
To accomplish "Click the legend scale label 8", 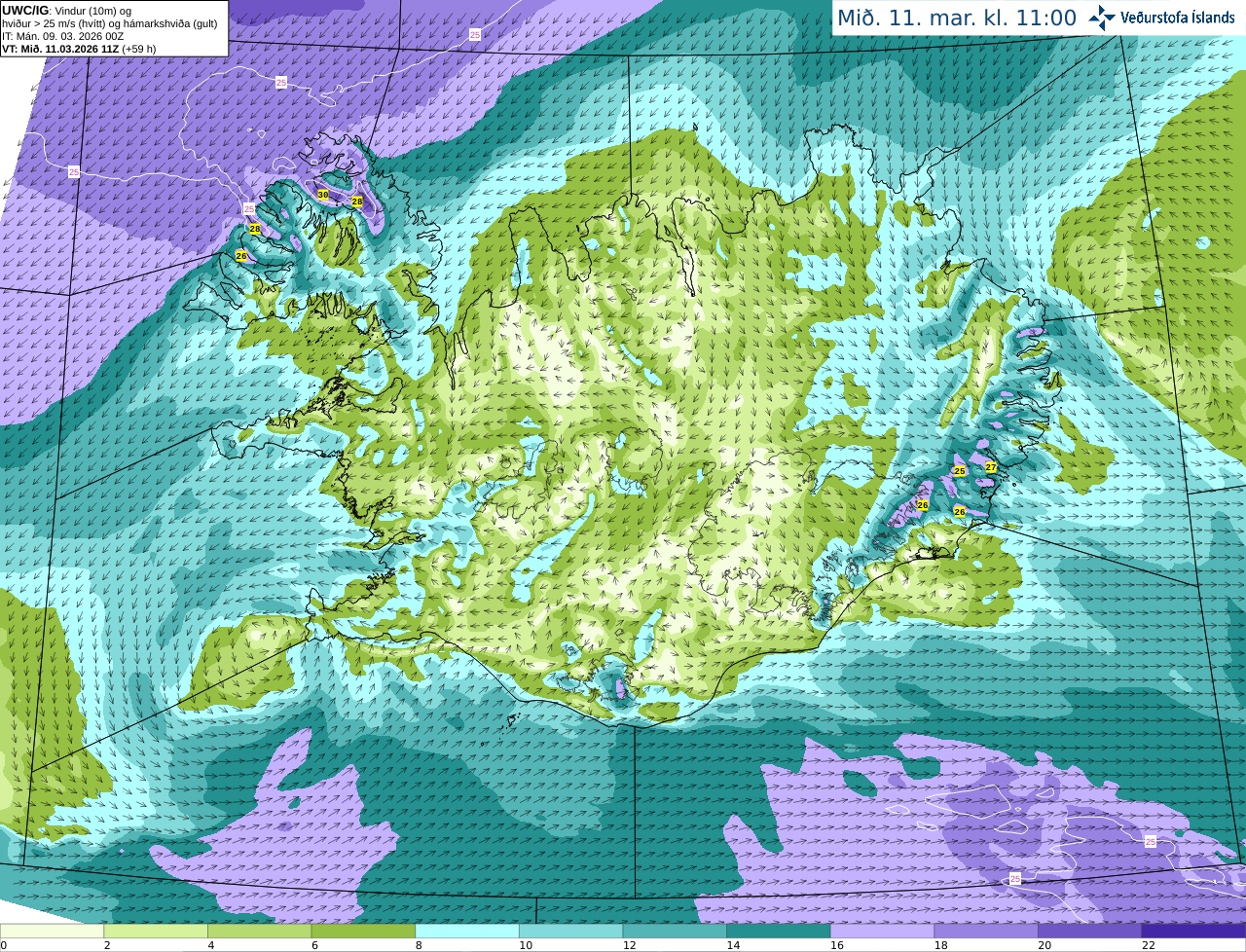I will pos(419,945).
